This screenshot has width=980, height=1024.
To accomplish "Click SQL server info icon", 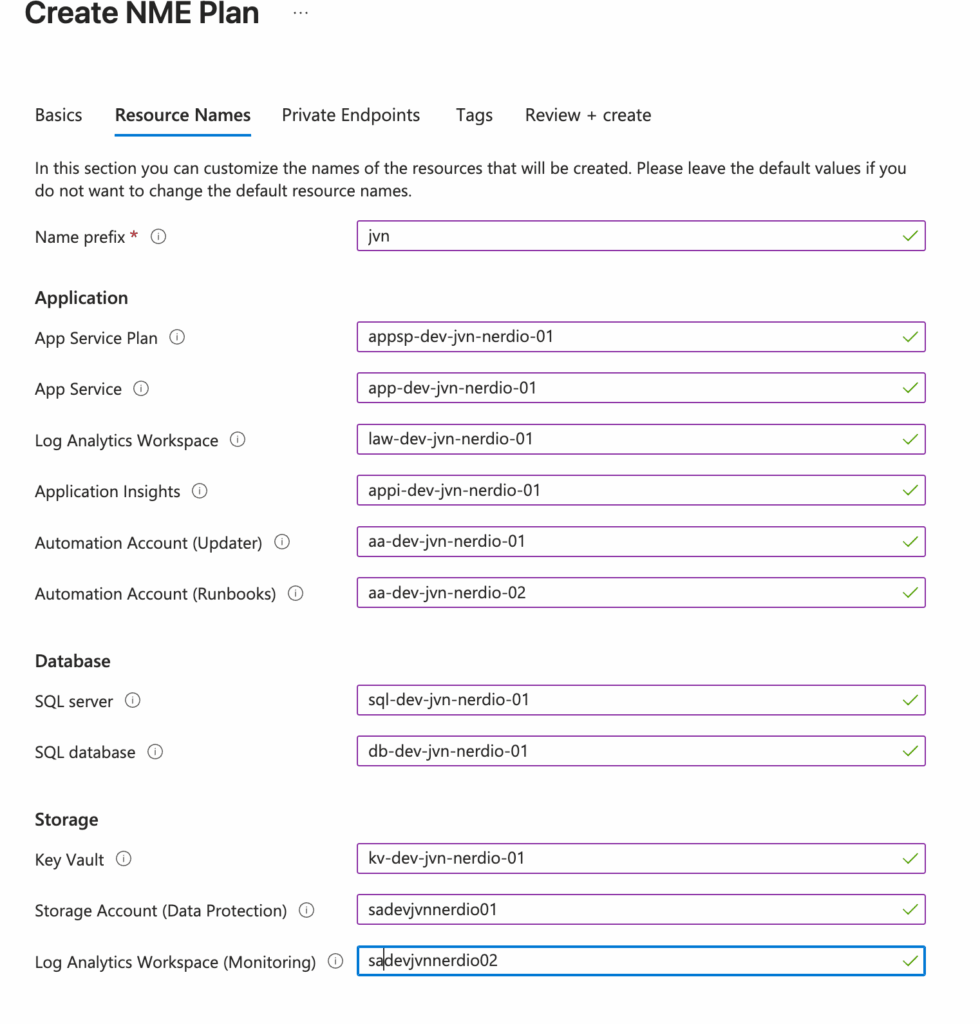I will [132, 701].
